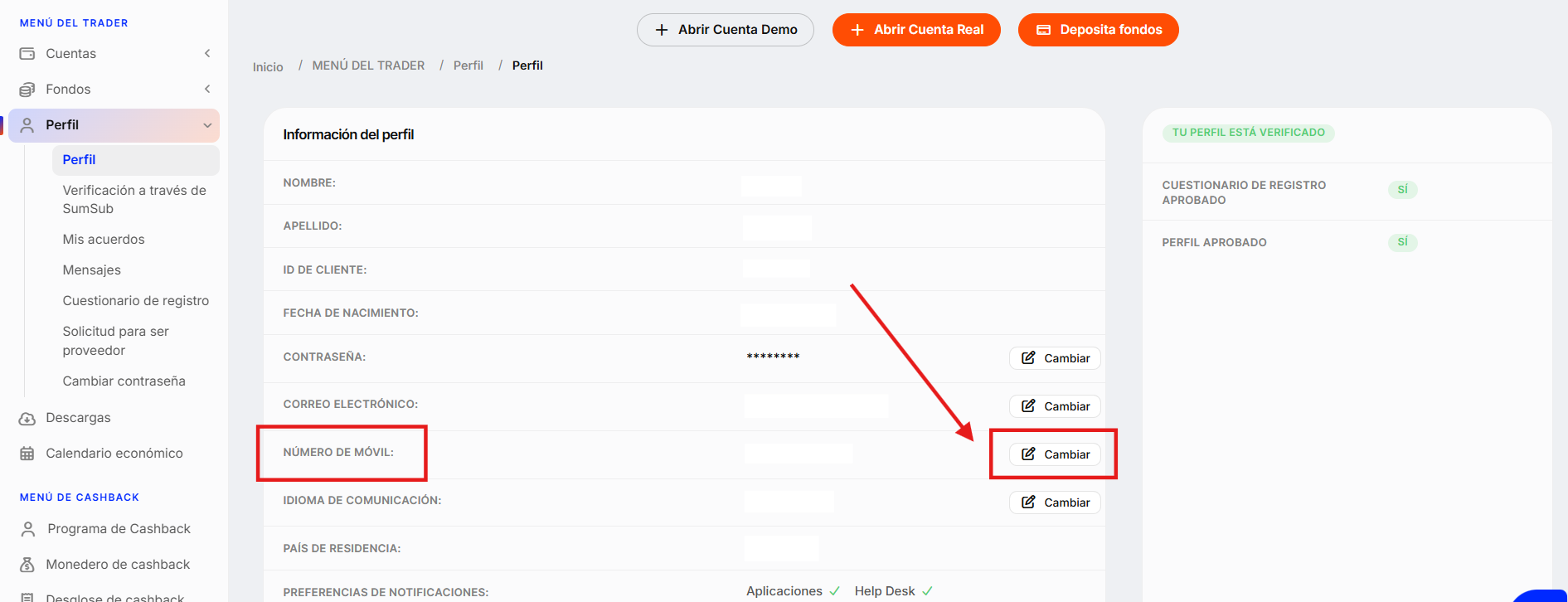1568x602 pixels.
Task: Click the Cuentas wallet icon in sidebar
Action: point(27,54)
